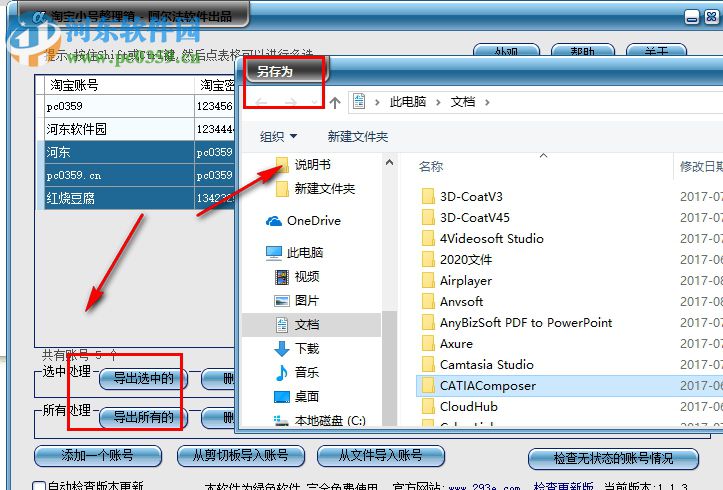Click the 检查无状态的账号情况 button
The height and width of the screenshot is (490, 723).
(613, 458)
